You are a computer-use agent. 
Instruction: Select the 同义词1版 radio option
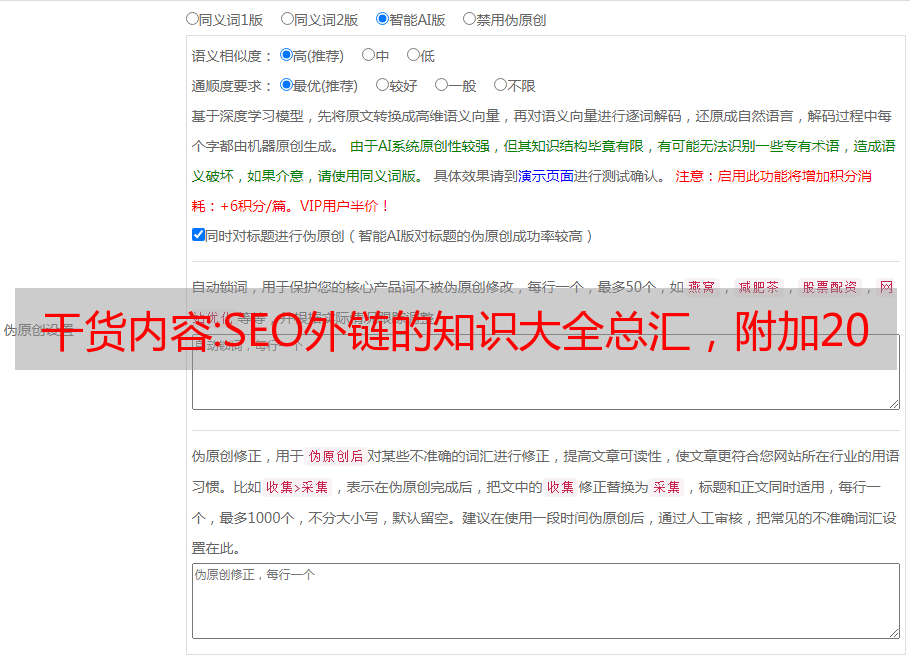pos(192,19)
